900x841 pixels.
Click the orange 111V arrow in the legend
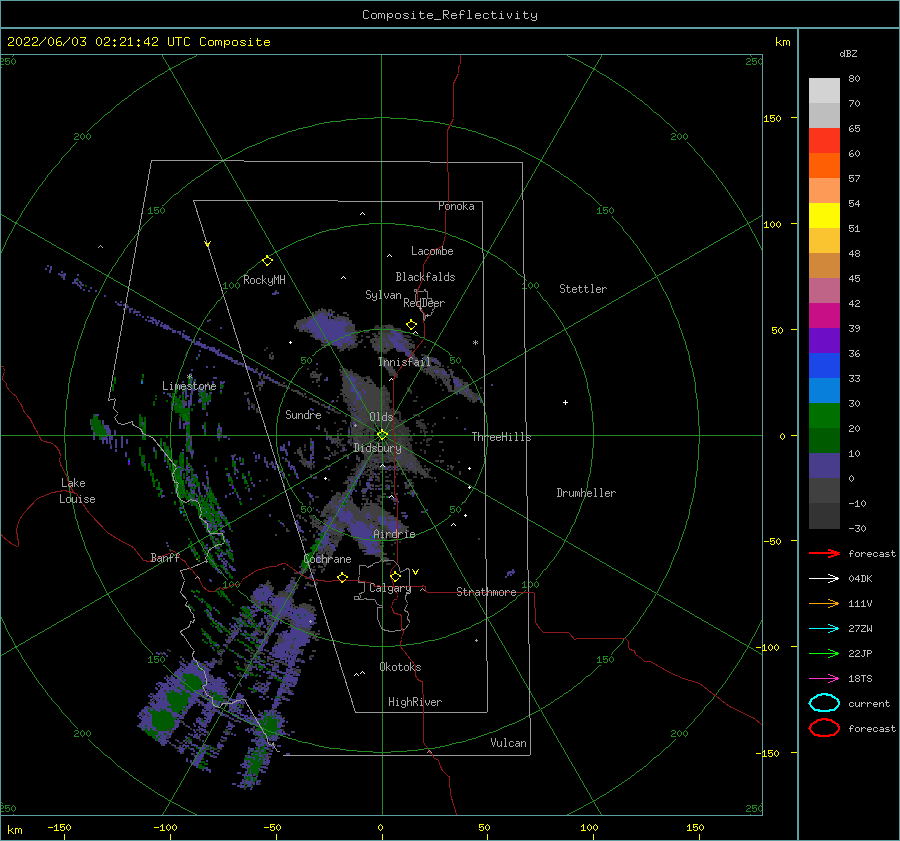tap(824, 603)
